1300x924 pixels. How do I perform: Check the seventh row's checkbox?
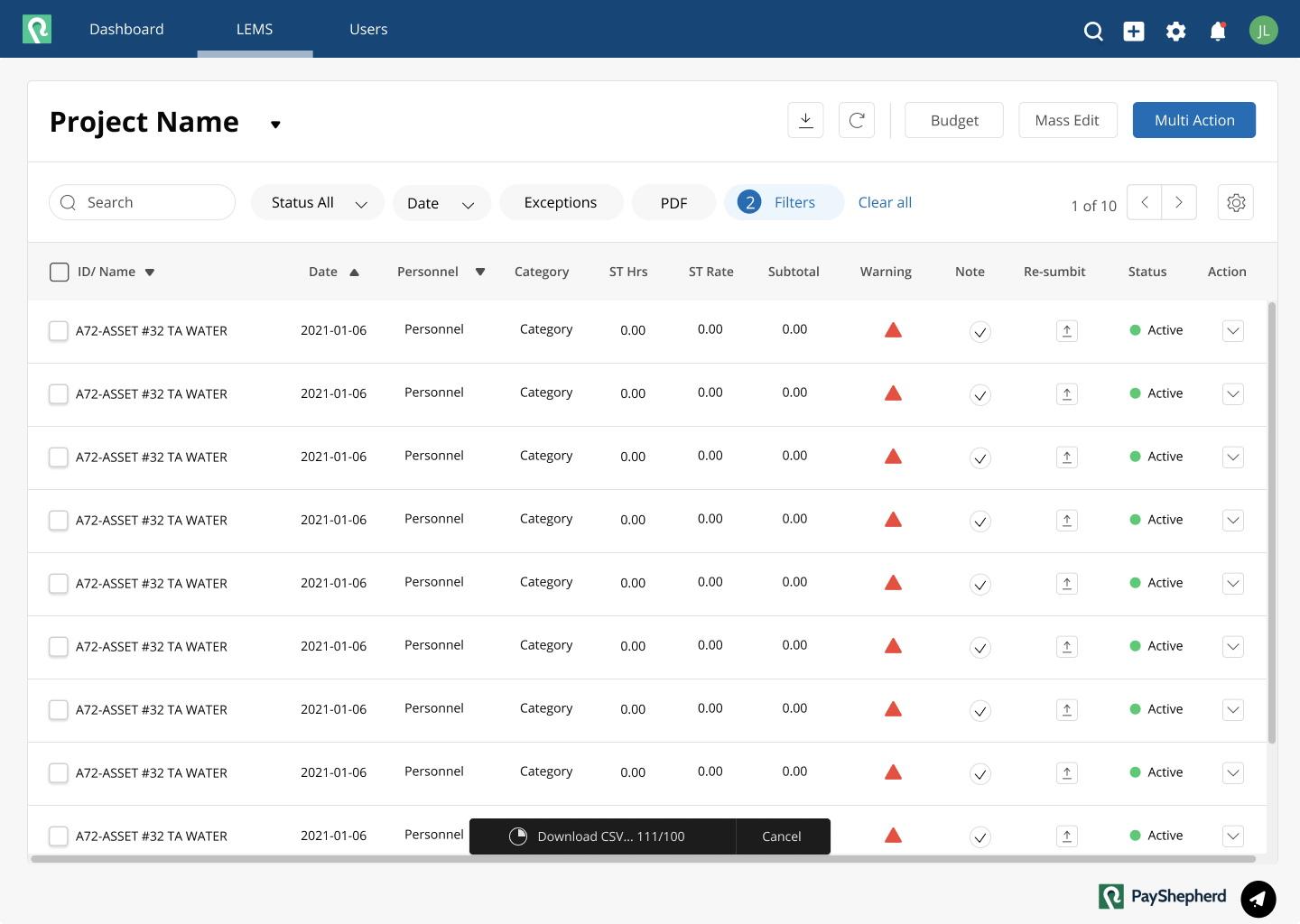tap(59, 710)
